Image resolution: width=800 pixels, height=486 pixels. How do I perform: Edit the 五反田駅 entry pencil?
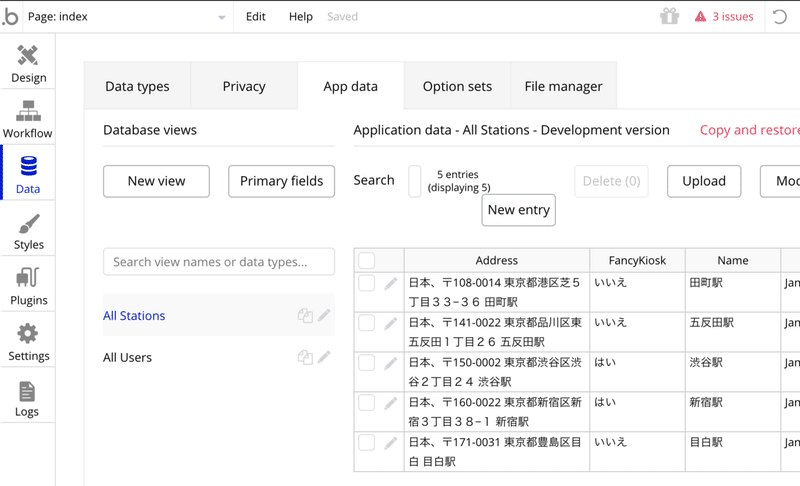click(x=390, y=323)
